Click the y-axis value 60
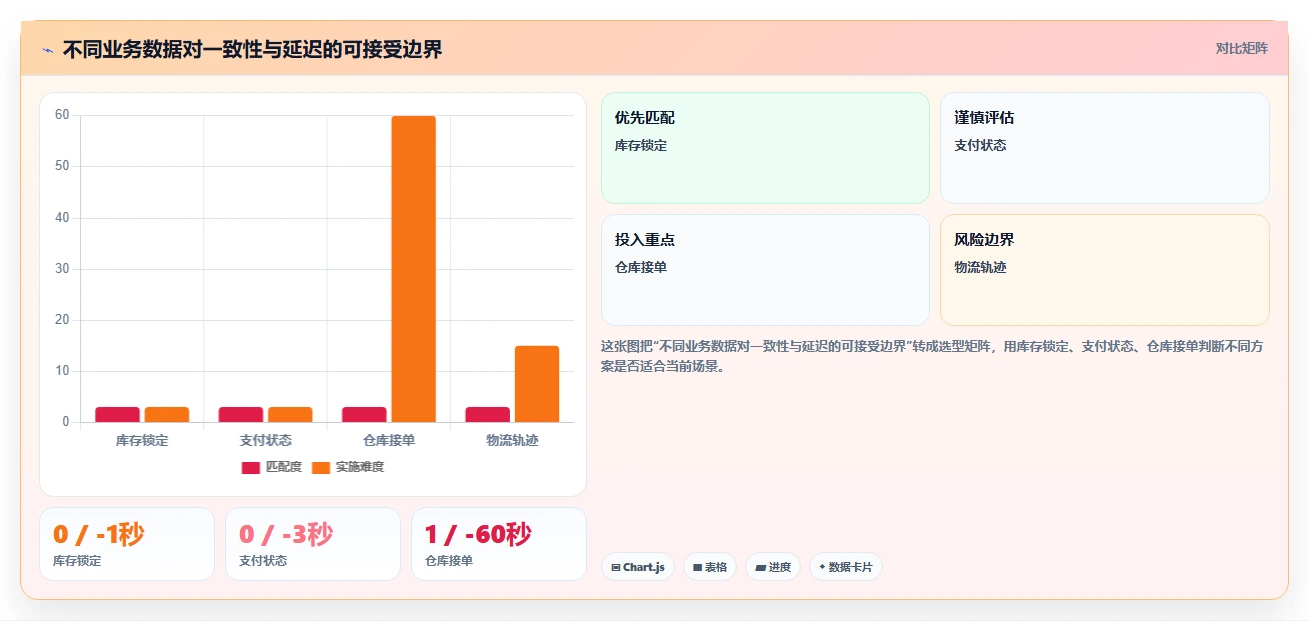 [62, 115]
